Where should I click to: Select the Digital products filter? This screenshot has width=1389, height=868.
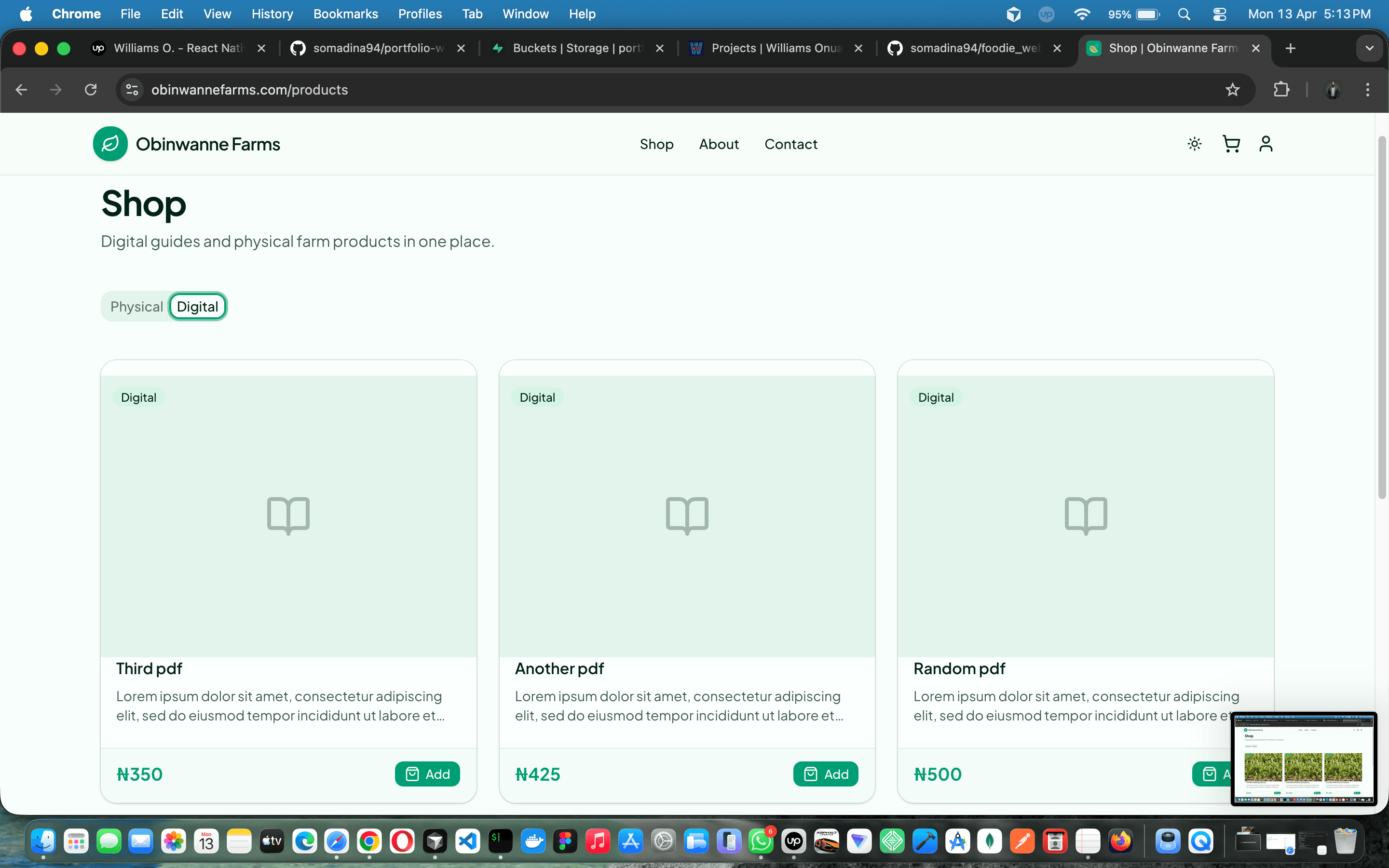click(197, 306)
